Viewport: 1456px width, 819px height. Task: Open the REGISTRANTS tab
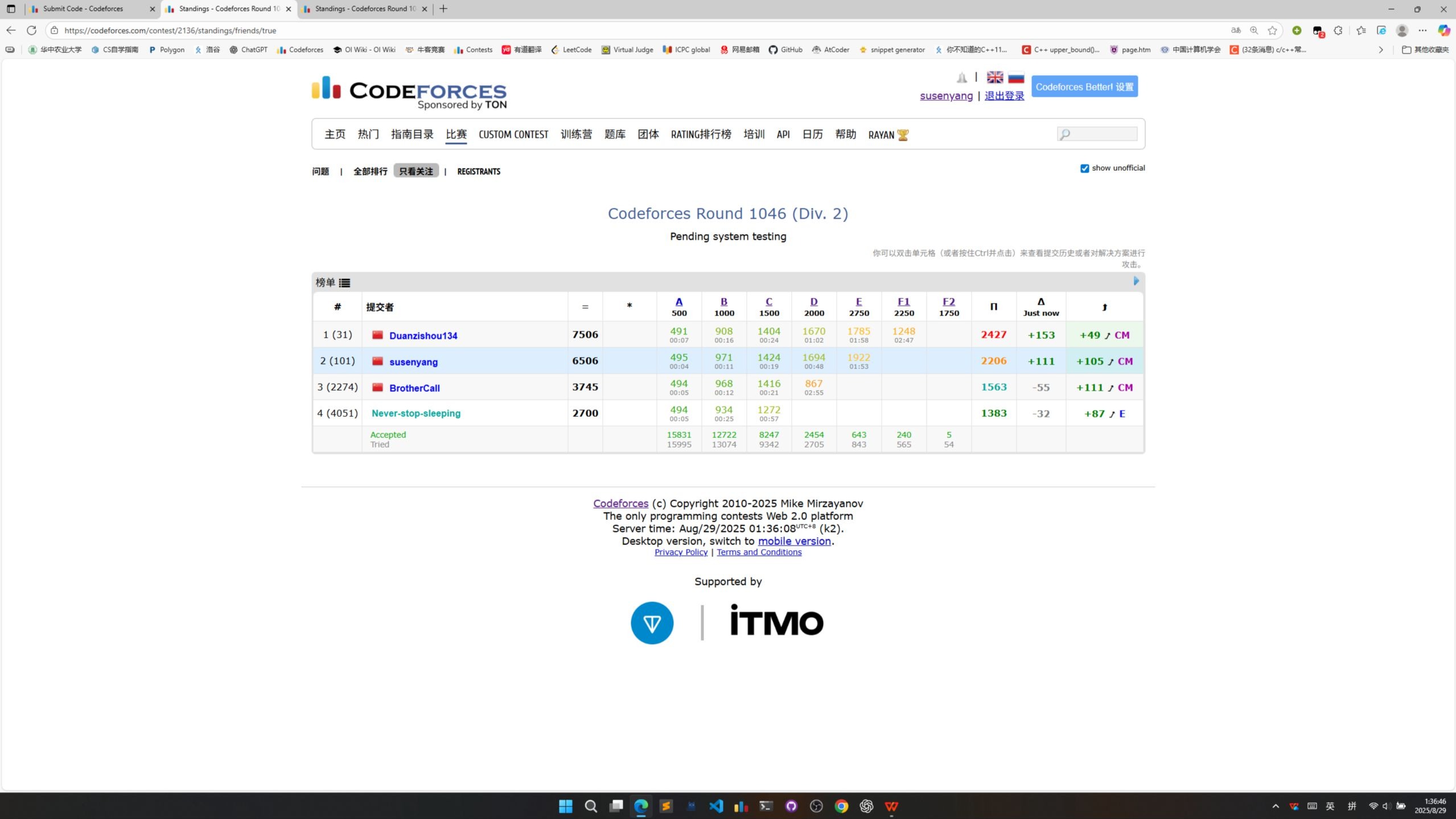(x=479, y=171)
